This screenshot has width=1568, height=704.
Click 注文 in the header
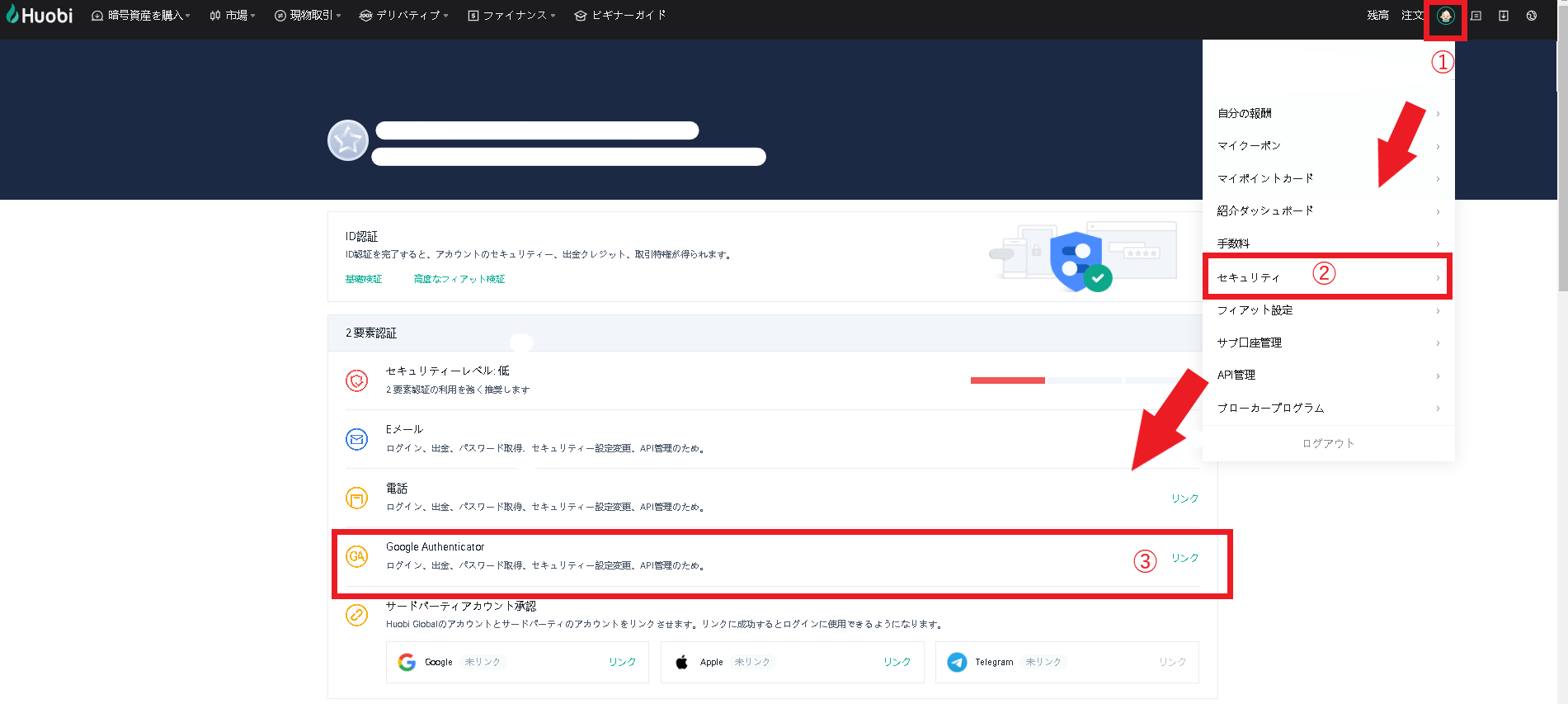coord(1412,16)
